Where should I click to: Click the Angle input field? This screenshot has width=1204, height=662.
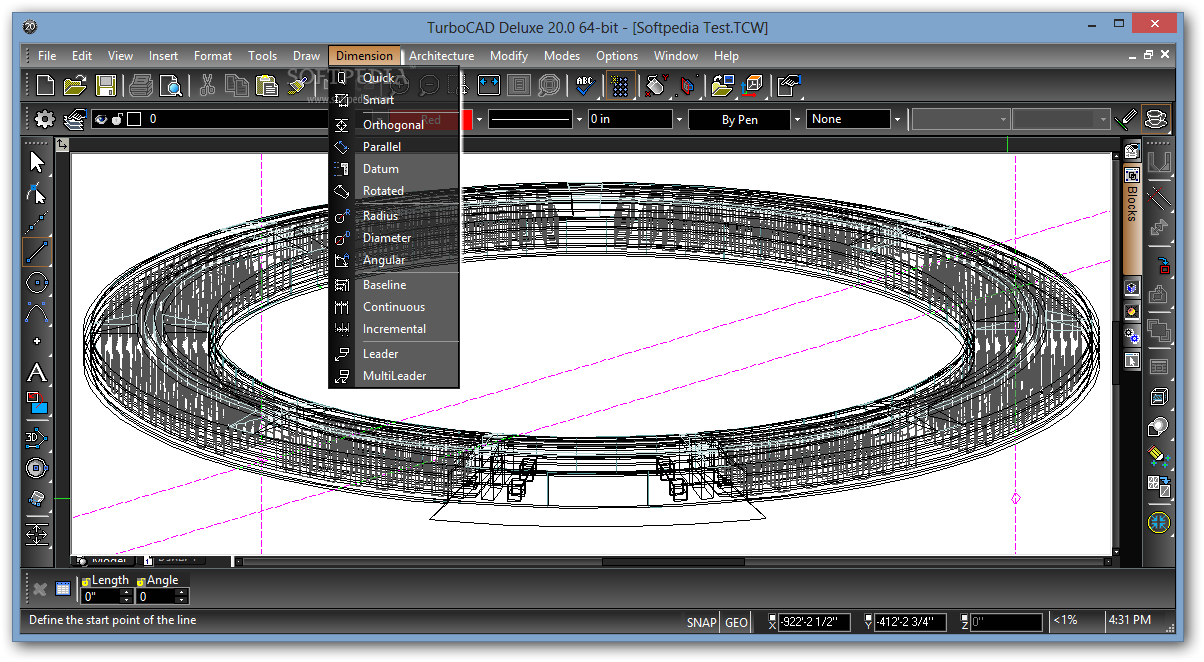pos(155,596)
